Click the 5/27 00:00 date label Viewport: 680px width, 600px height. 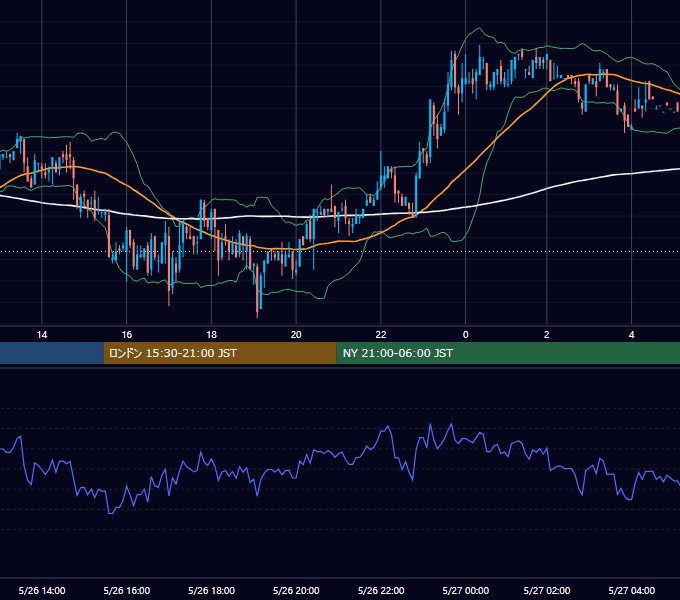(466, 590)
